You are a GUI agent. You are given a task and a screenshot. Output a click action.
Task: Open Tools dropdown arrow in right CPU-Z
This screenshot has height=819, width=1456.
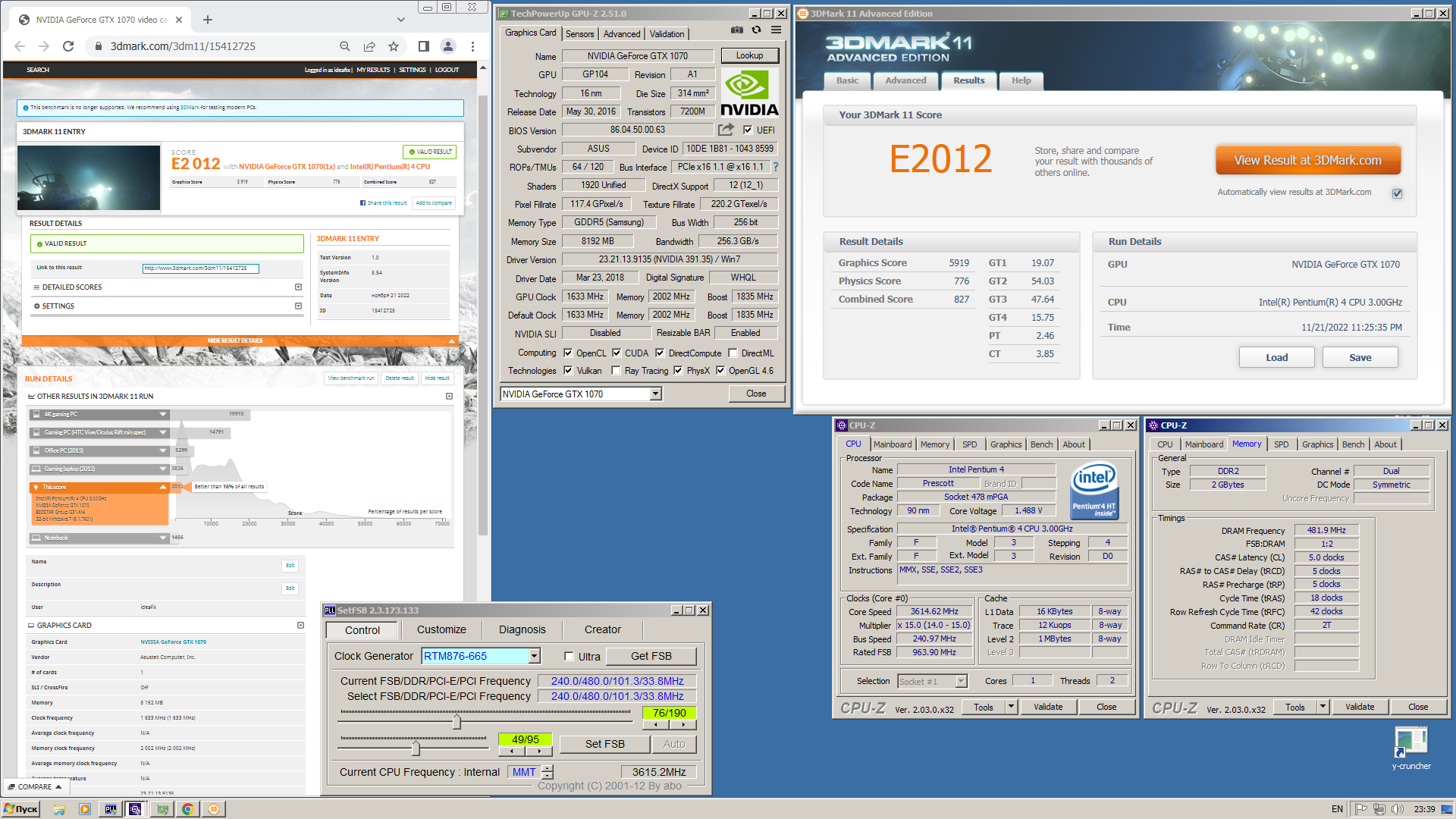click(x=1323, y=707)
